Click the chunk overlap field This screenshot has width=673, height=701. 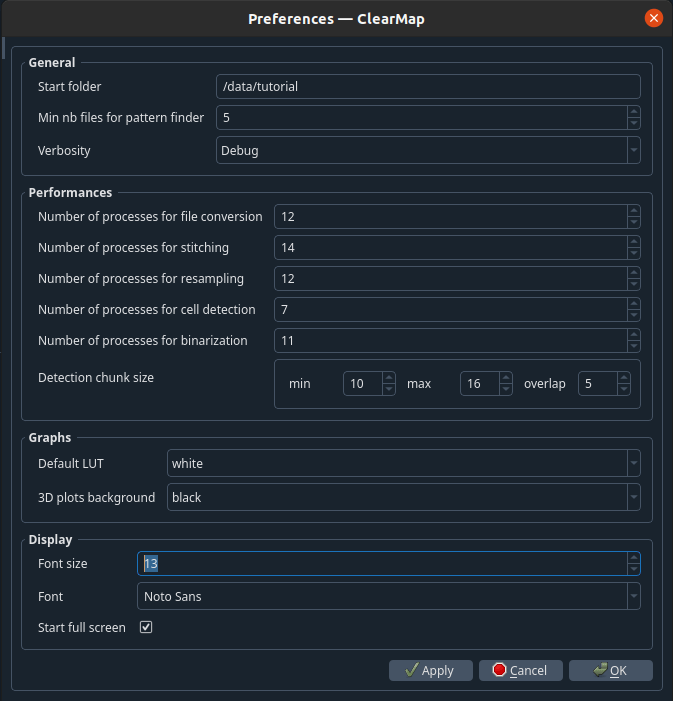point(598,384)
